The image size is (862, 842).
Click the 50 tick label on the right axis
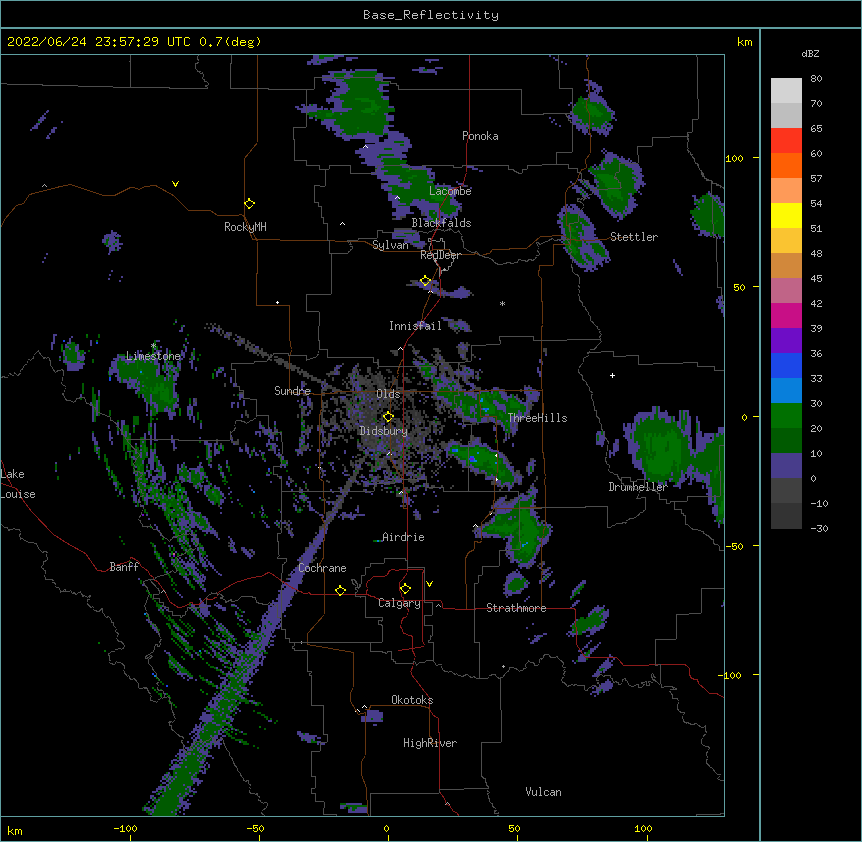[x=739, y=287]
